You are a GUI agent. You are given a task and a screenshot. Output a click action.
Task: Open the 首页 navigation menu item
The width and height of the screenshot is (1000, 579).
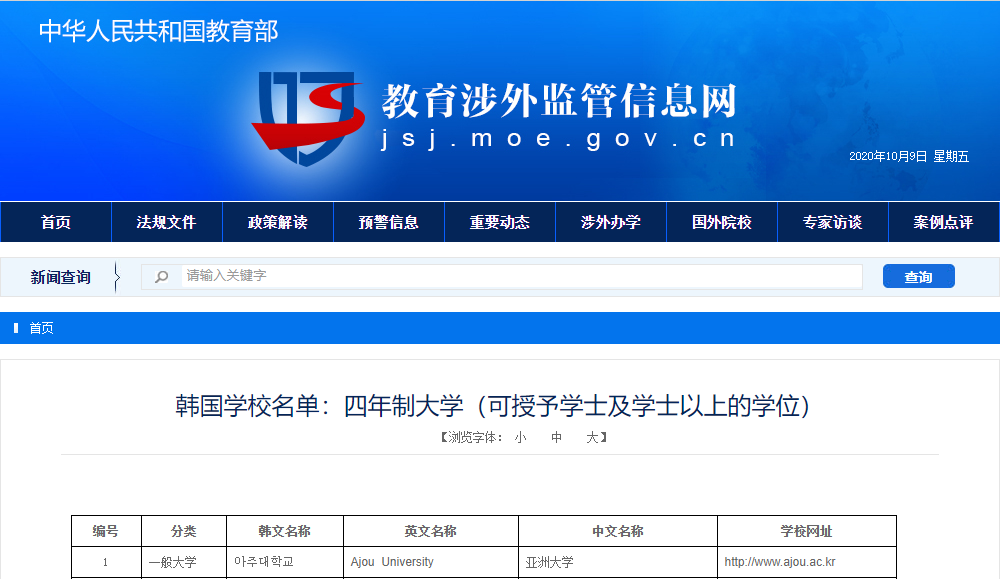coord(56,222)
